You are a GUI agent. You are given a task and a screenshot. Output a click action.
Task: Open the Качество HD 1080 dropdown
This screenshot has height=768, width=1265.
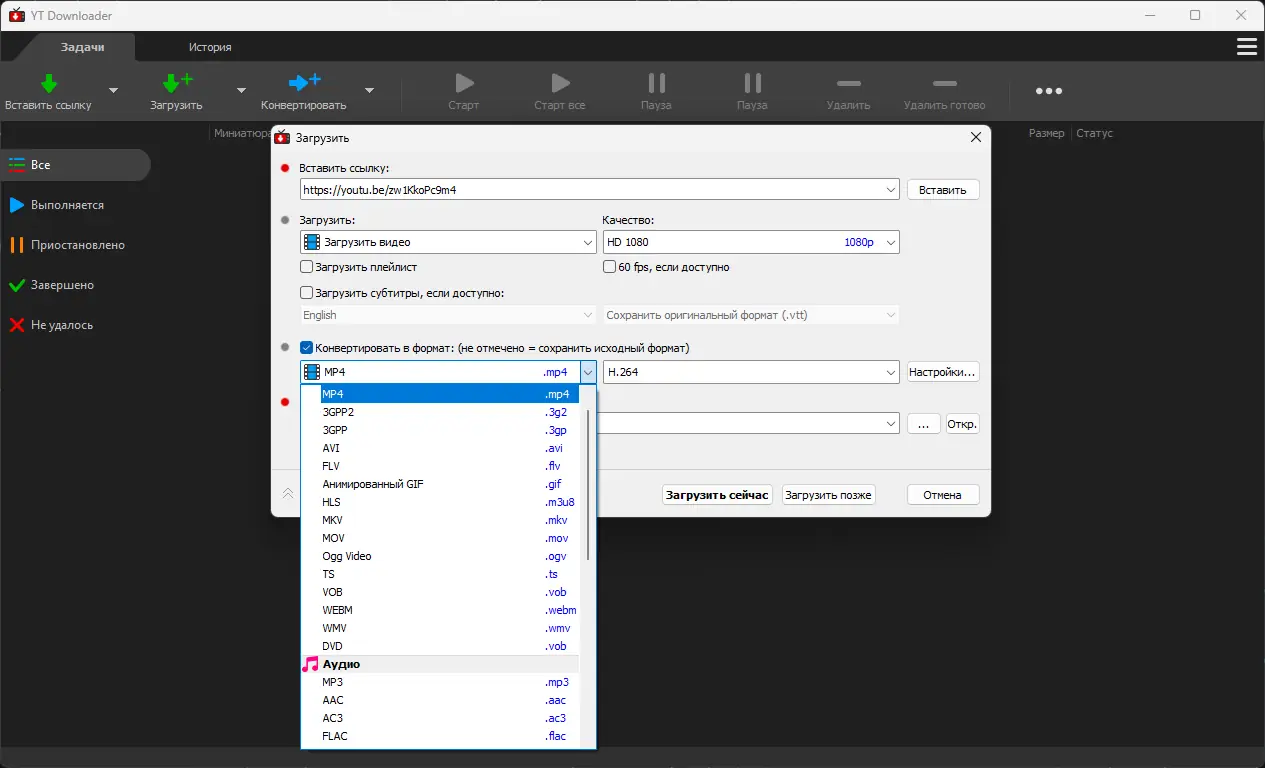(x=888, y=241)
